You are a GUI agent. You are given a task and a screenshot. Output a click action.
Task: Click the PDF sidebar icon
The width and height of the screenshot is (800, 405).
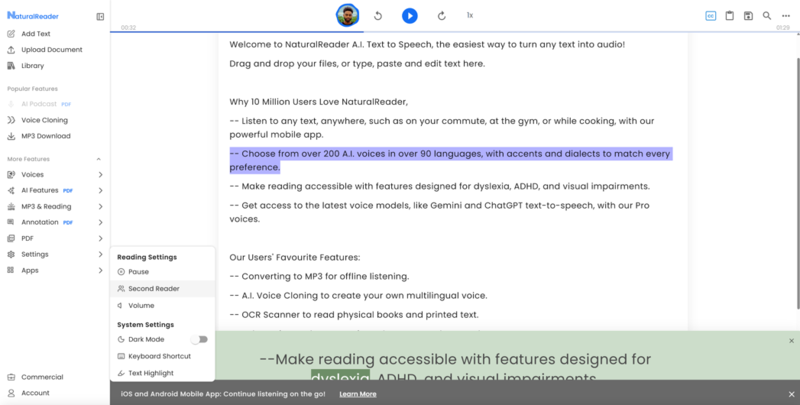(x=11, y=238)
